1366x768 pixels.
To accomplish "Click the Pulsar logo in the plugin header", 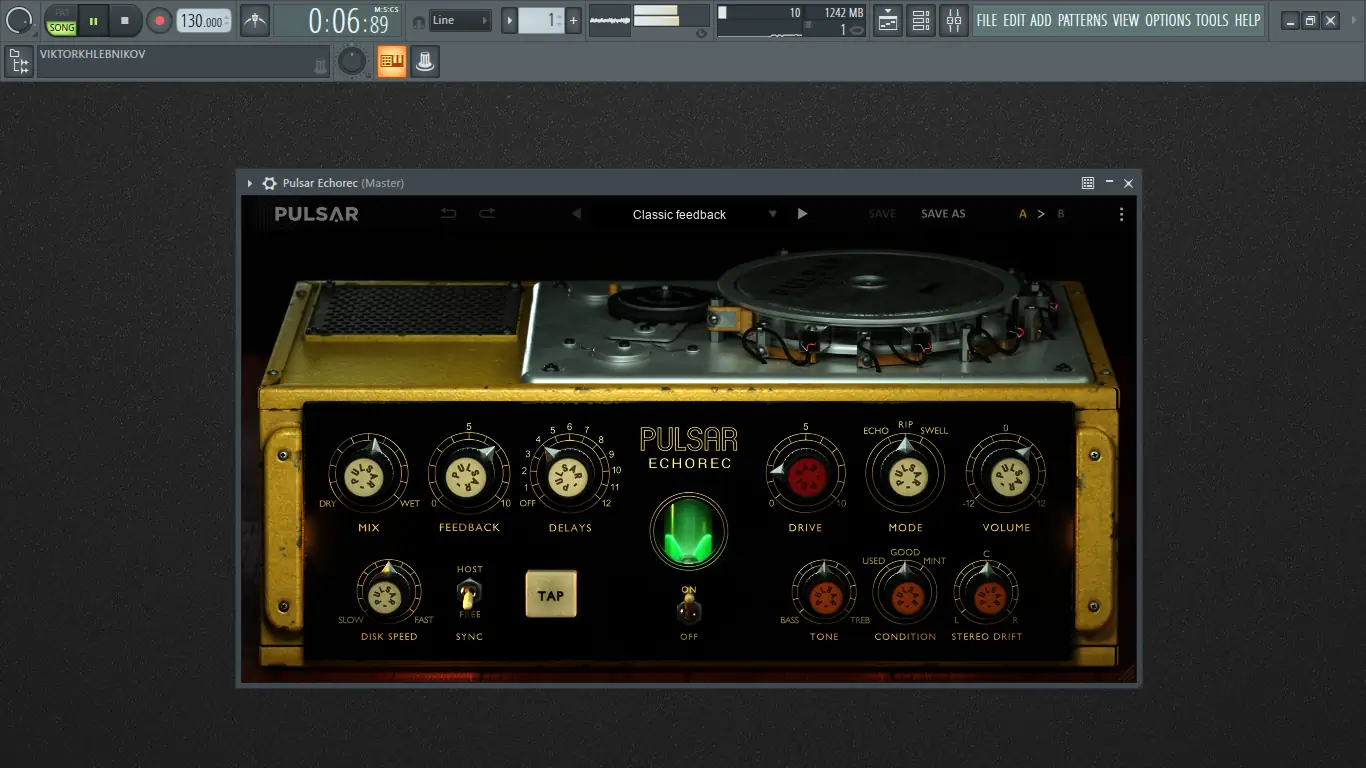I will click(317, 214).
